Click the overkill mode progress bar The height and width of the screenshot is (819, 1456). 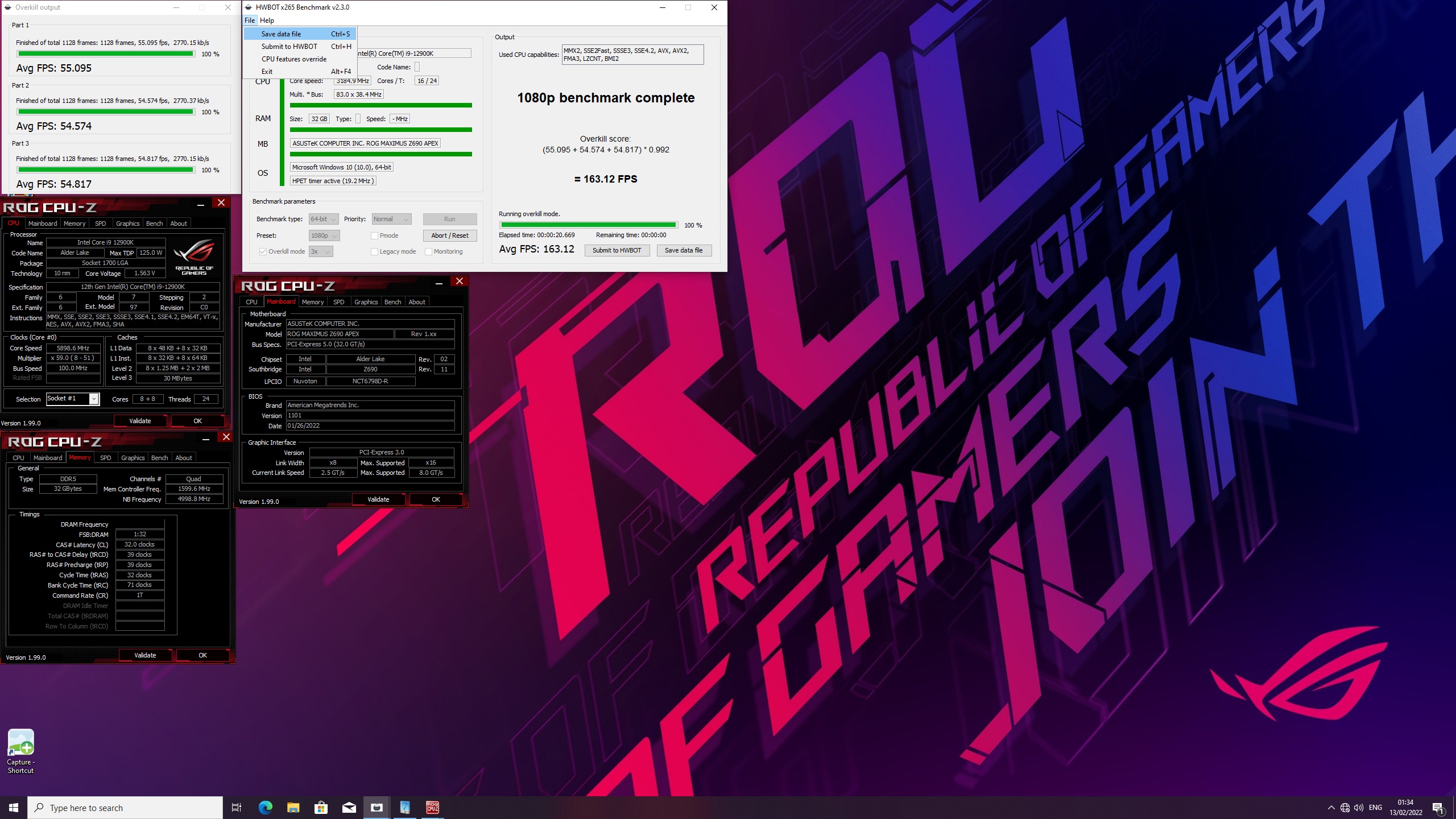pos(589,225)
